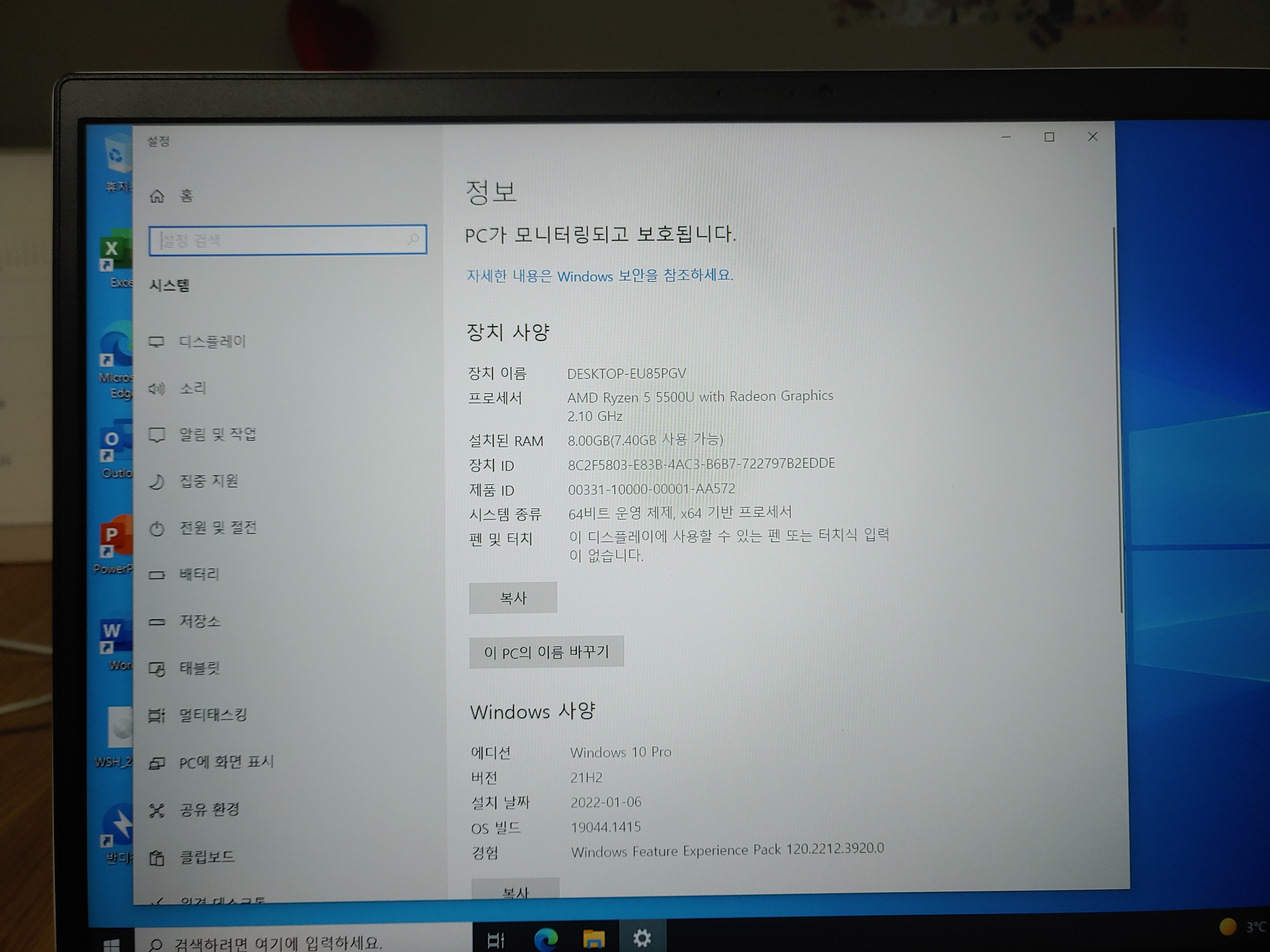
Task: Maximize the Settings window
Action: (x=1049, y=137)
